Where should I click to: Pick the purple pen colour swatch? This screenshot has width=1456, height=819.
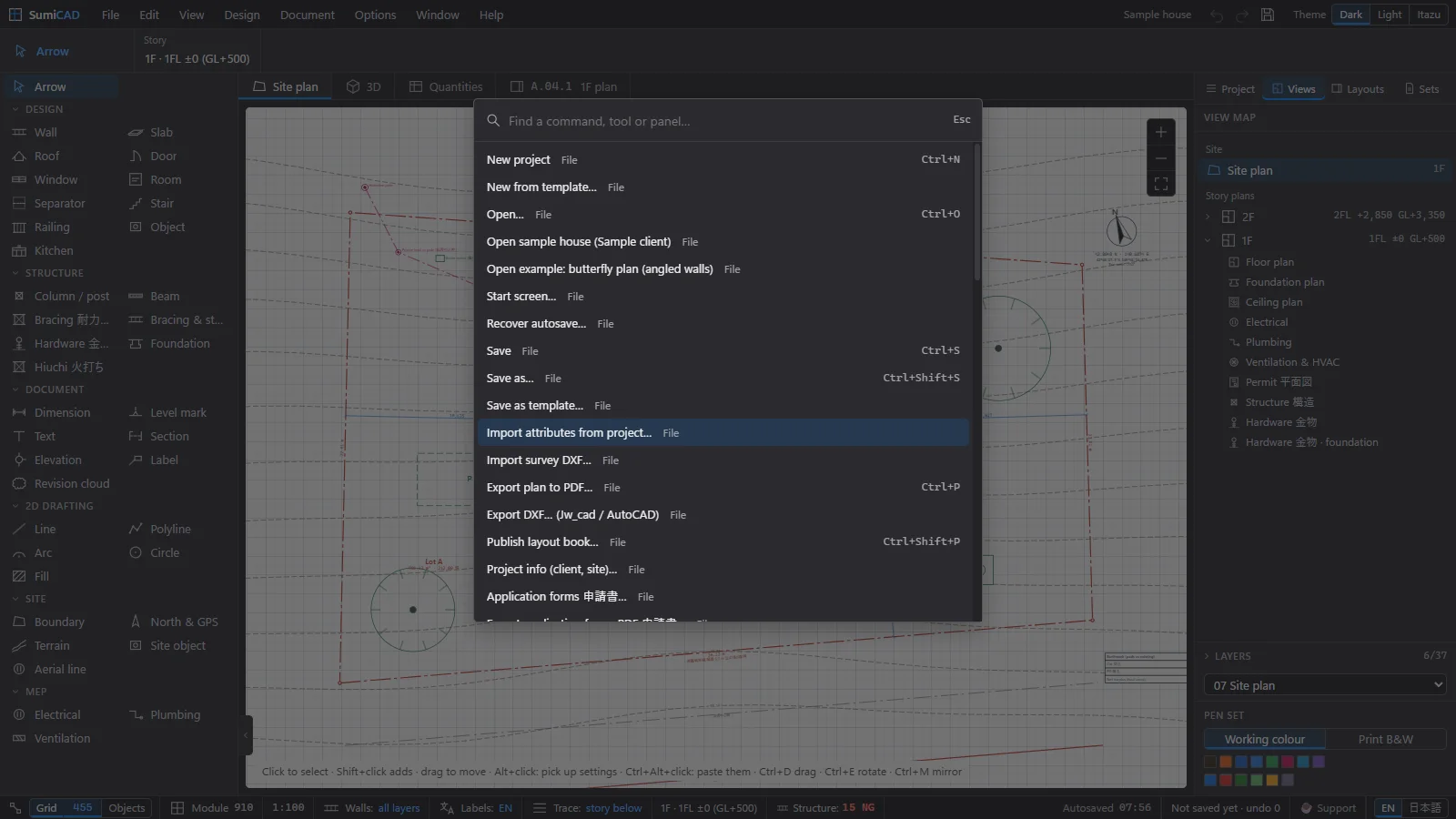1319,762
